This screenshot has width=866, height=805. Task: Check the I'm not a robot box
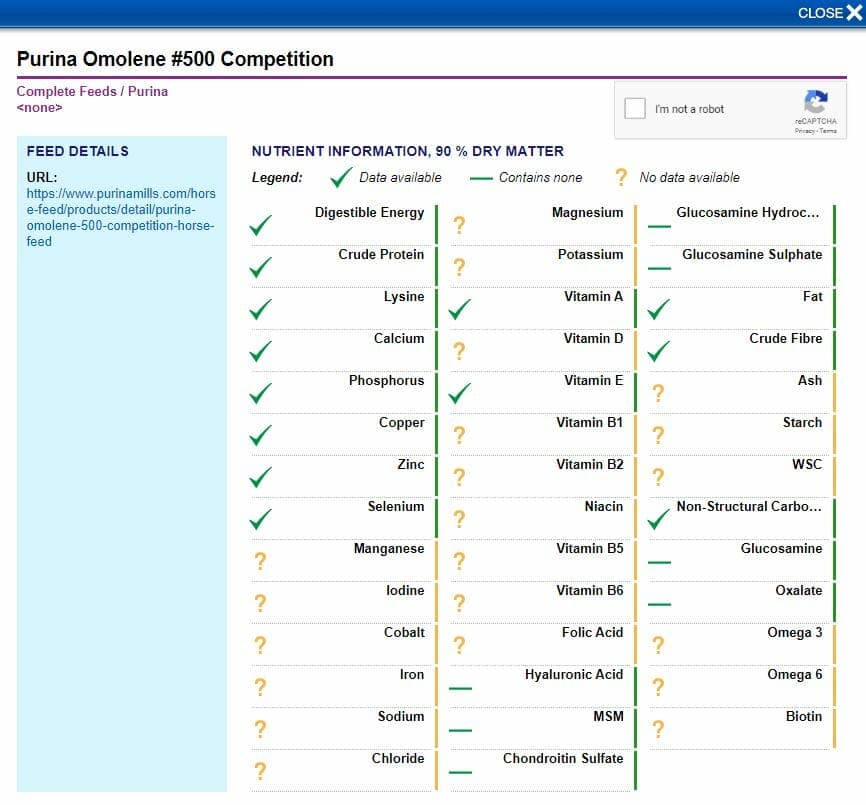(636, 107)
